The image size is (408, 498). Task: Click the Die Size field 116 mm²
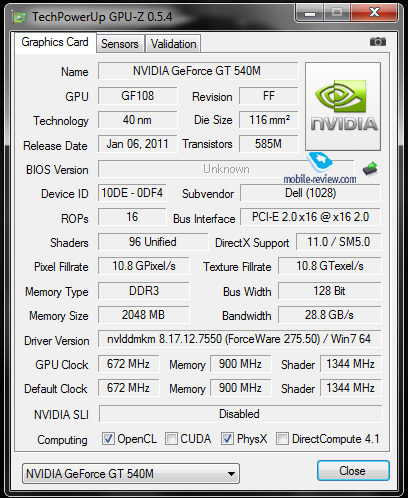click(x=268, y=120)
